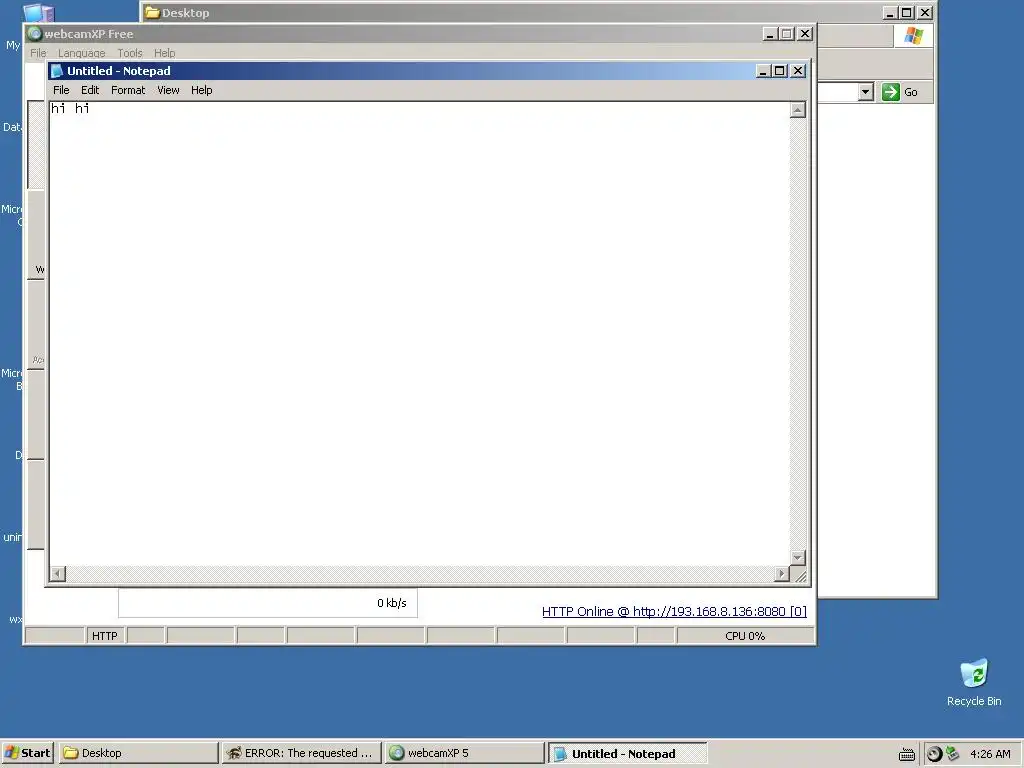The width and height of the screenshot is (1024, 768).
Task: Click the CPU 0% status entry
Action: pos(745,635)
